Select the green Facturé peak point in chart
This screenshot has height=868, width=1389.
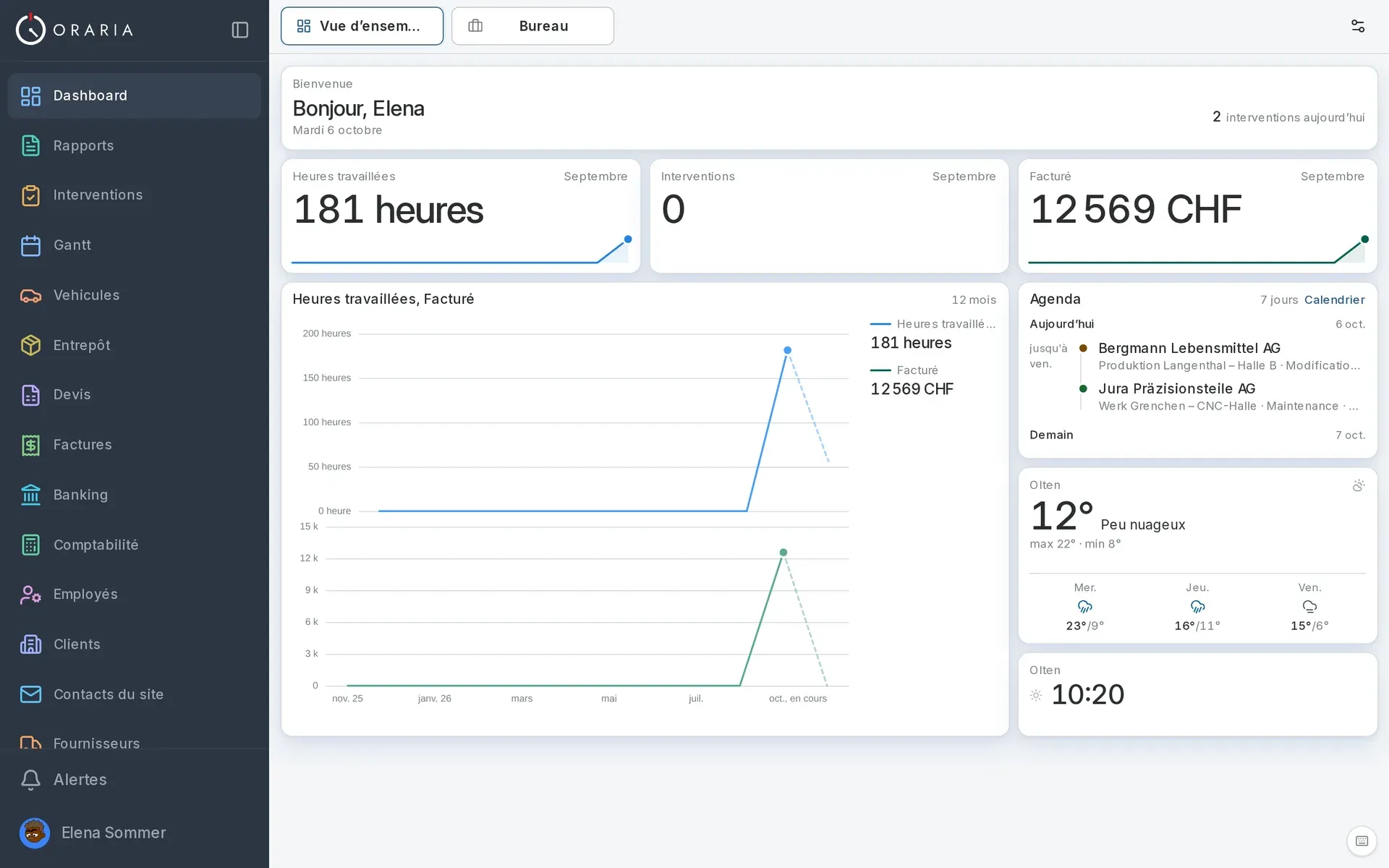tap(783, 553)
